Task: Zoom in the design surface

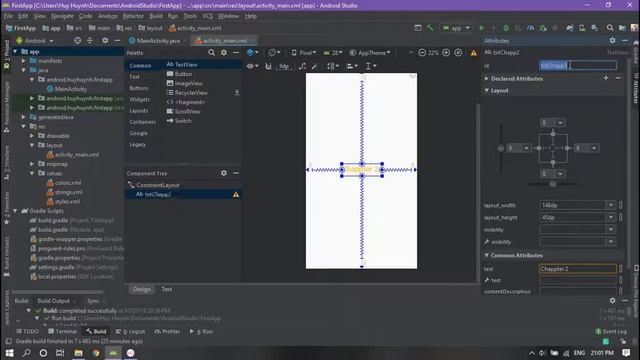Action: (x=446, y=53)
